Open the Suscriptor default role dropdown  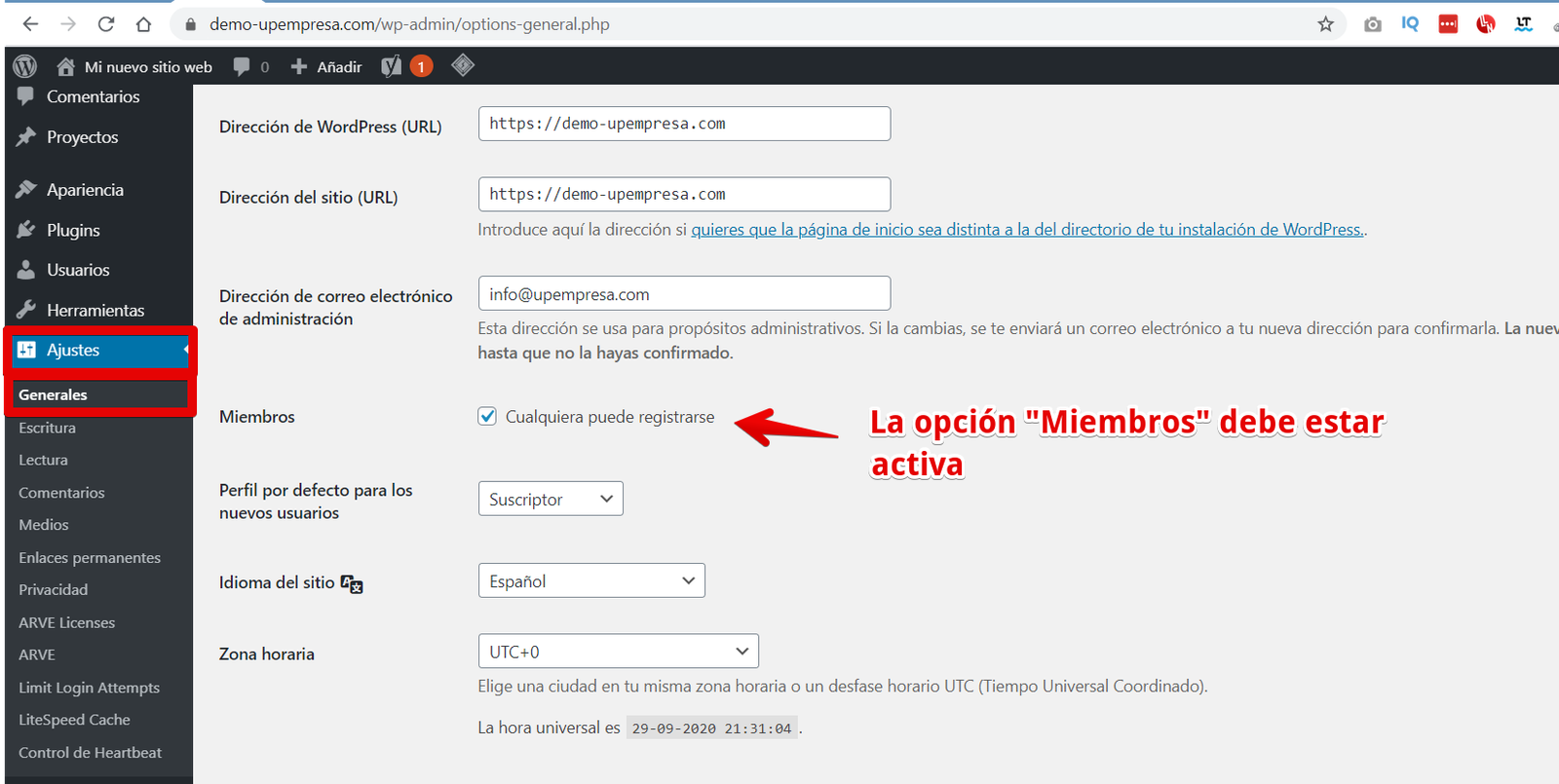pyautogui.click(x=551, y=499)
